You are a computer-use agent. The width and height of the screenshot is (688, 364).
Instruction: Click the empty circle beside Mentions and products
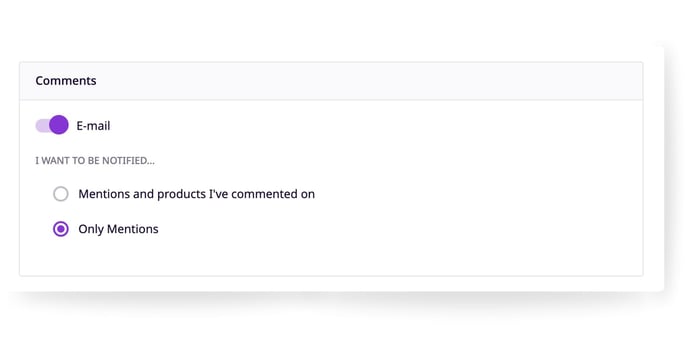(61, 194)
